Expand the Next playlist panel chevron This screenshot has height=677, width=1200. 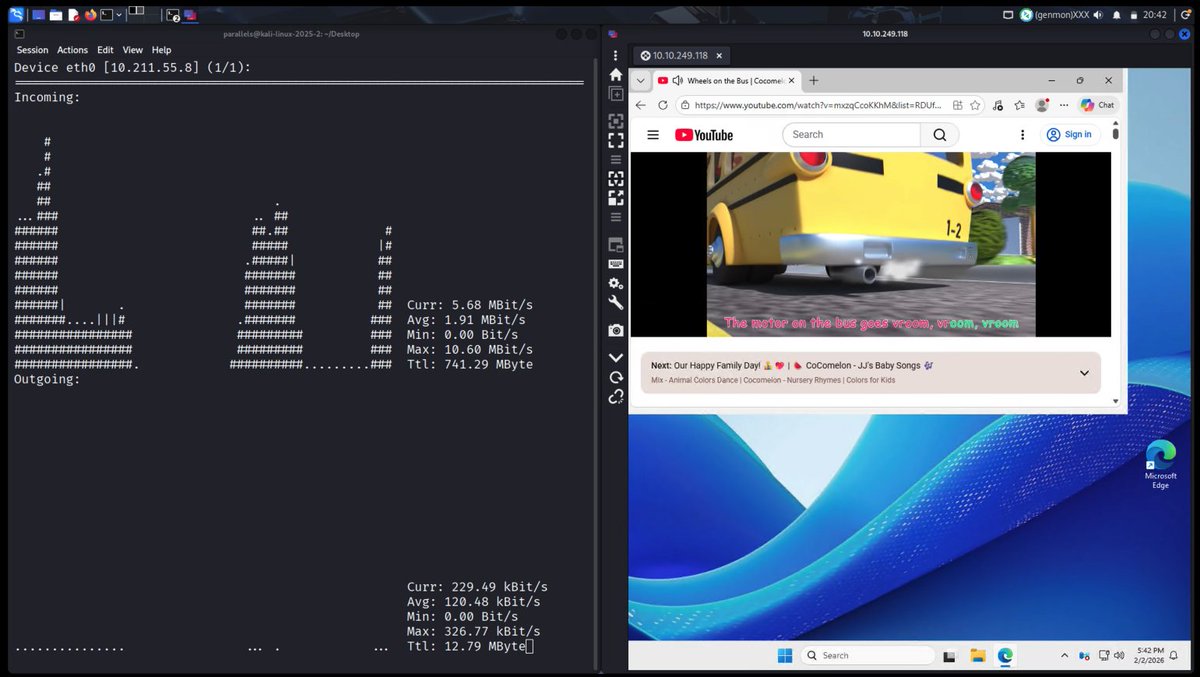click(x=1085, y=373)
